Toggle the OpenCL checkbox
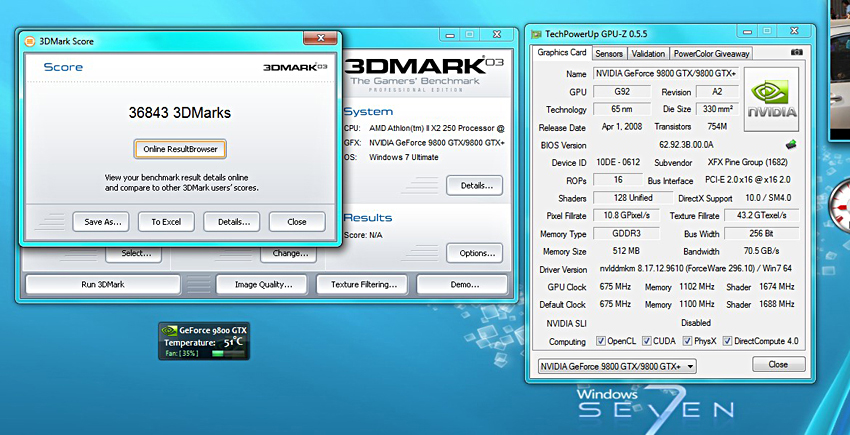The width and height of the screenshot is (850, 435). coord(600,341)
